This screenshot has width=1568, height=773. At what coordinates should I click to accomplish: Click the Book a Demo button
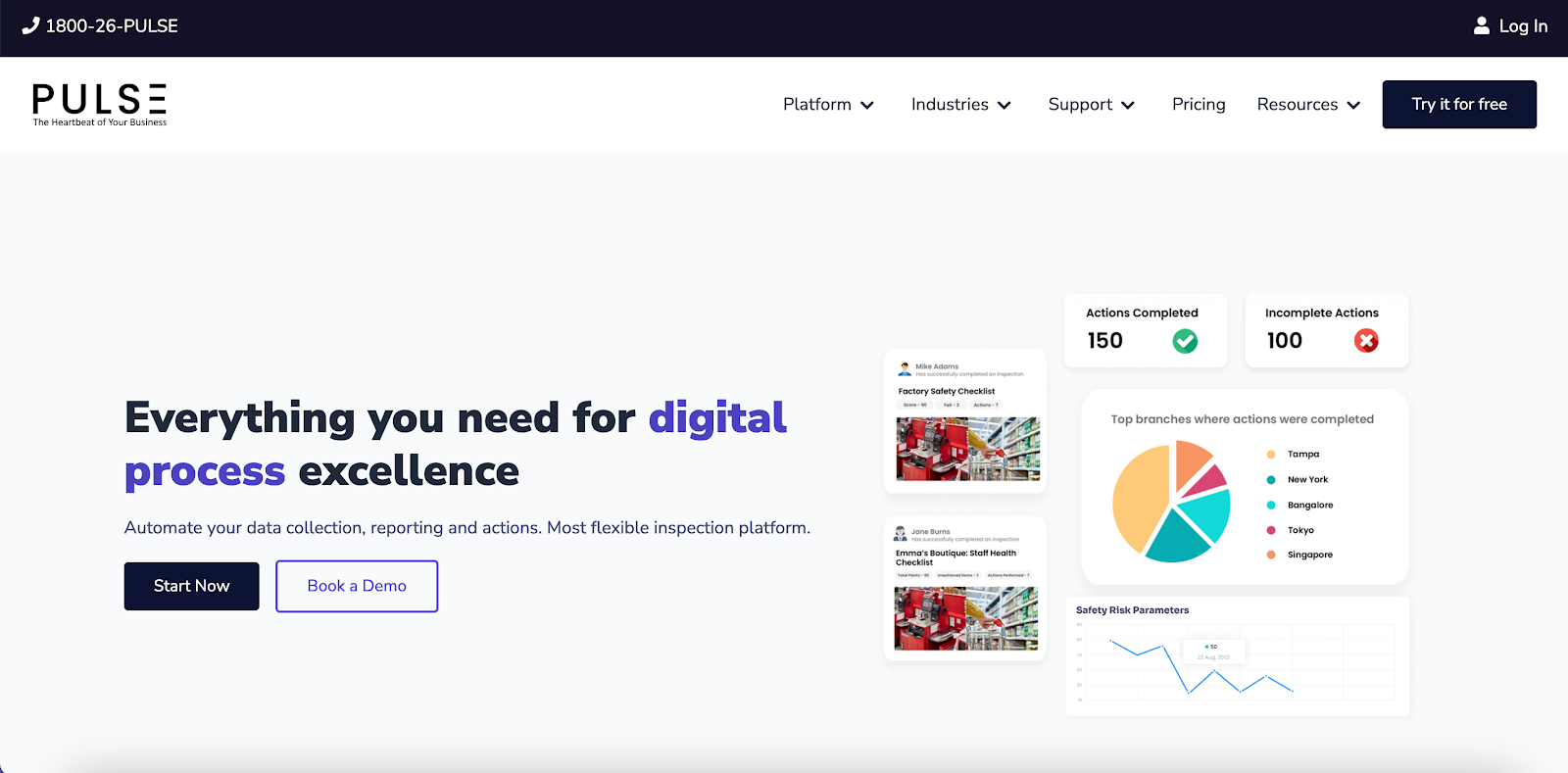[357, 586]
